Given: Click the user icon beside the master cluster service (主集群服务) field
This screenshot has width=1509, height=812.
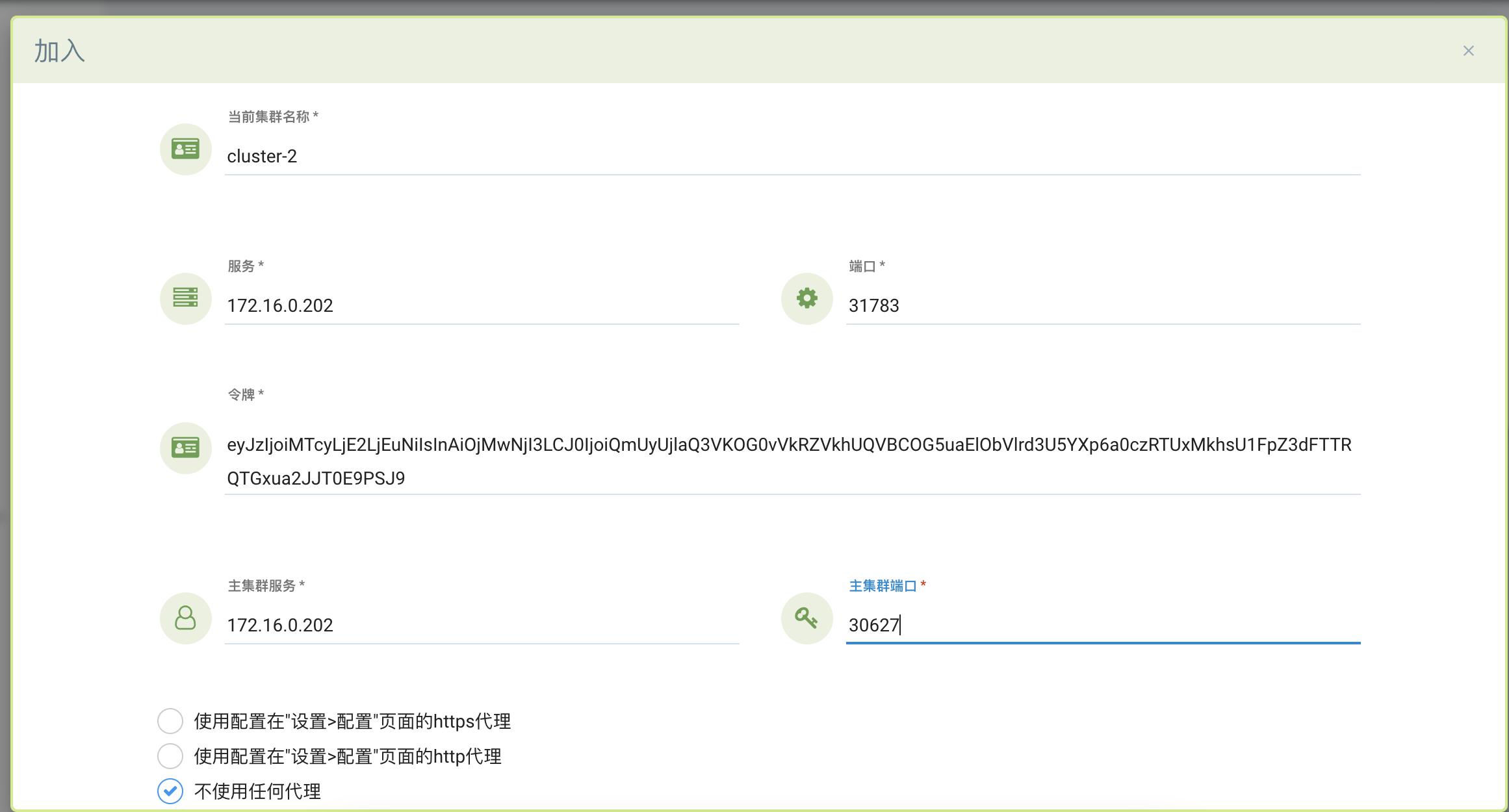Looking at the screenshot, I should click(185, 618).
